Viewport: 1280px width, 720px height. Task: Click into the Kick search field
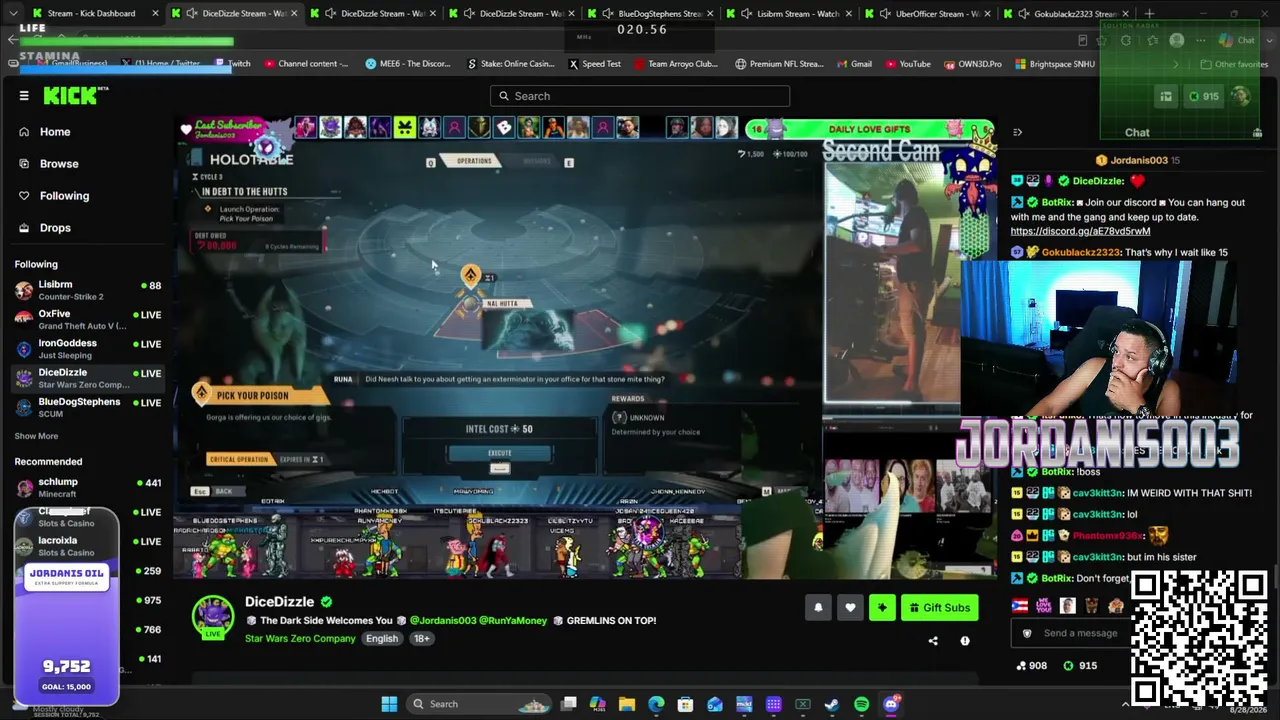click(x=640, y=96)
